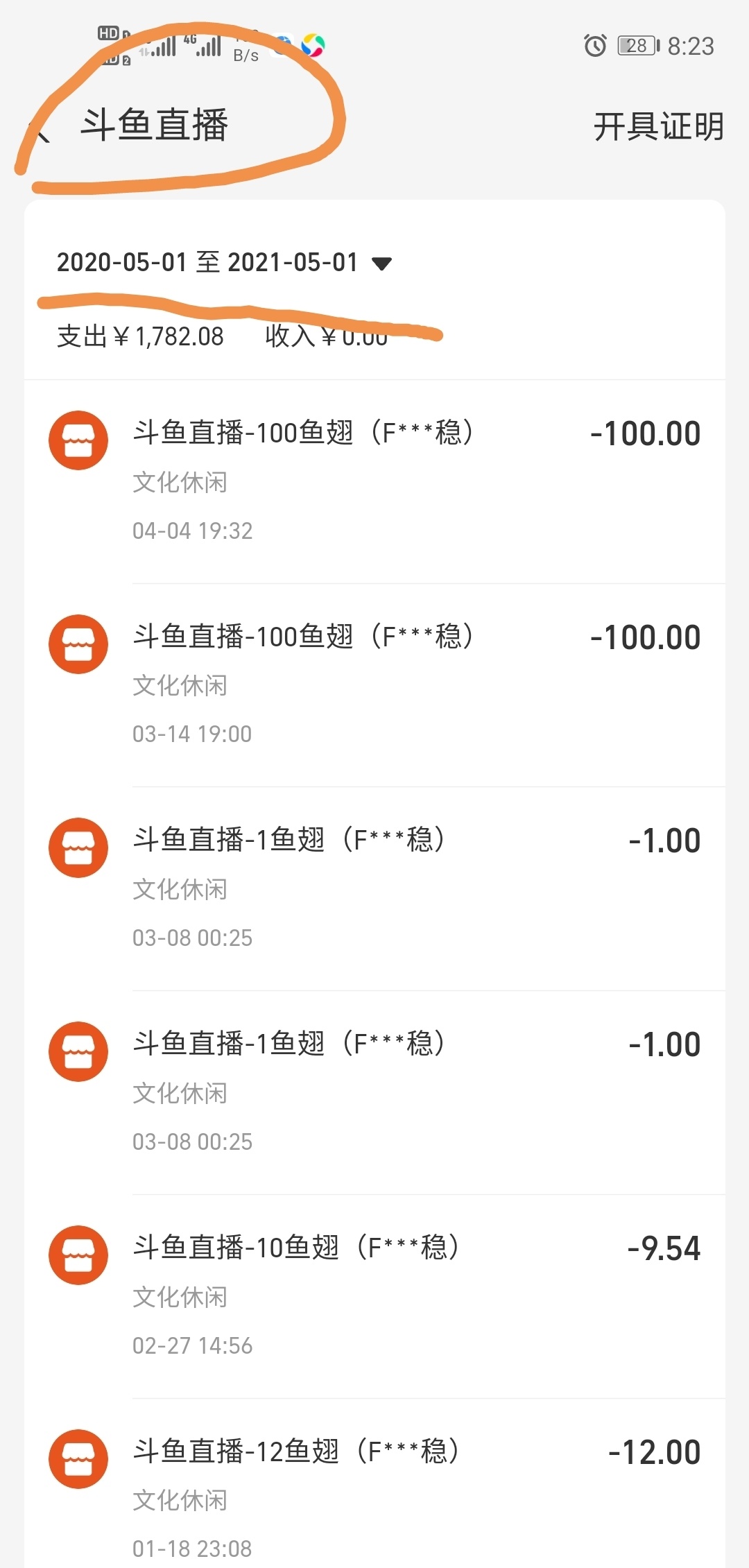Tap the merchant icon for 03-14 19:00 transaction
The height and width of the screenshot is (1568, 749).
click(78, 644)
